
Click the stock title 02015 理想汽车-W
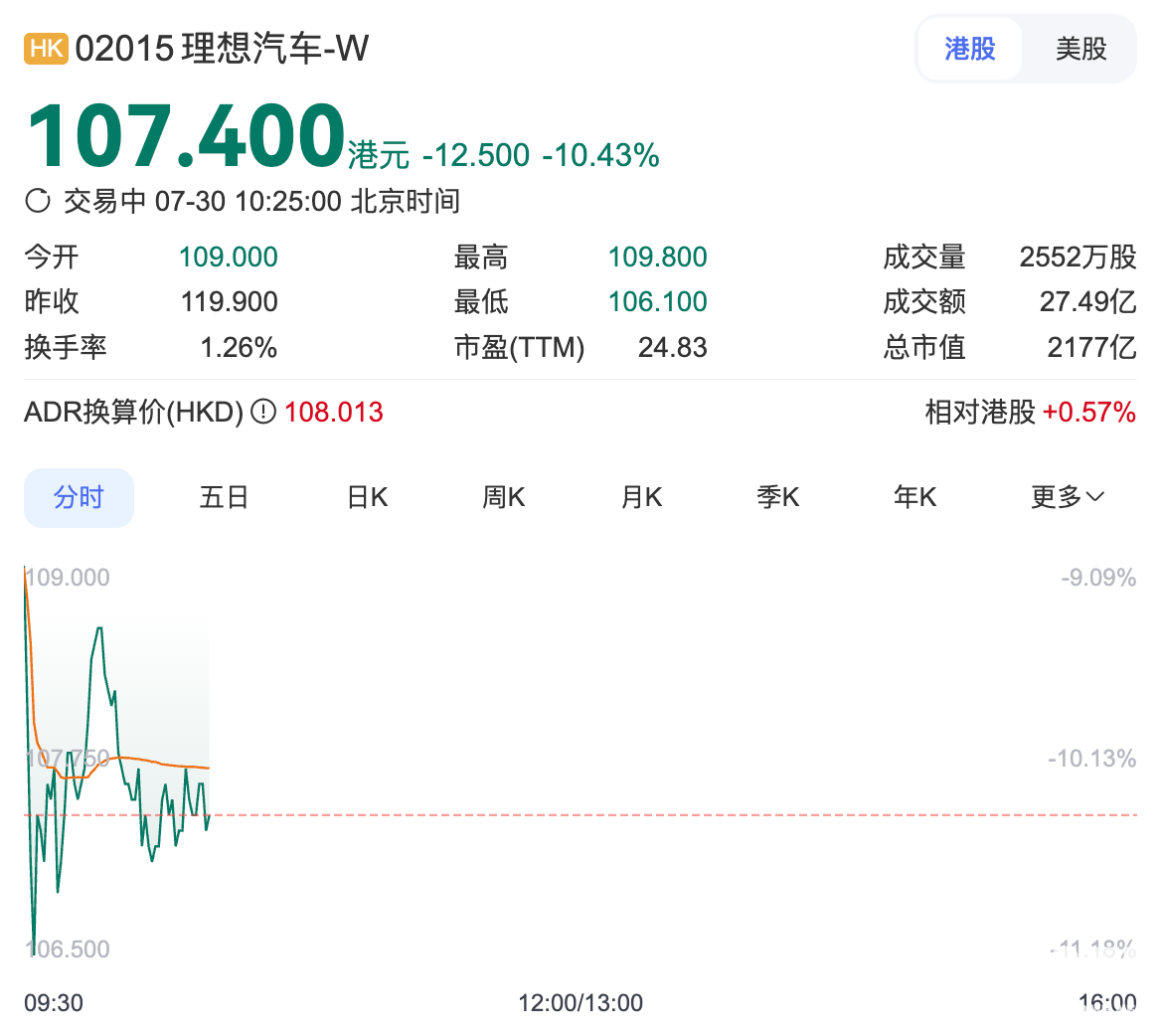222,49
